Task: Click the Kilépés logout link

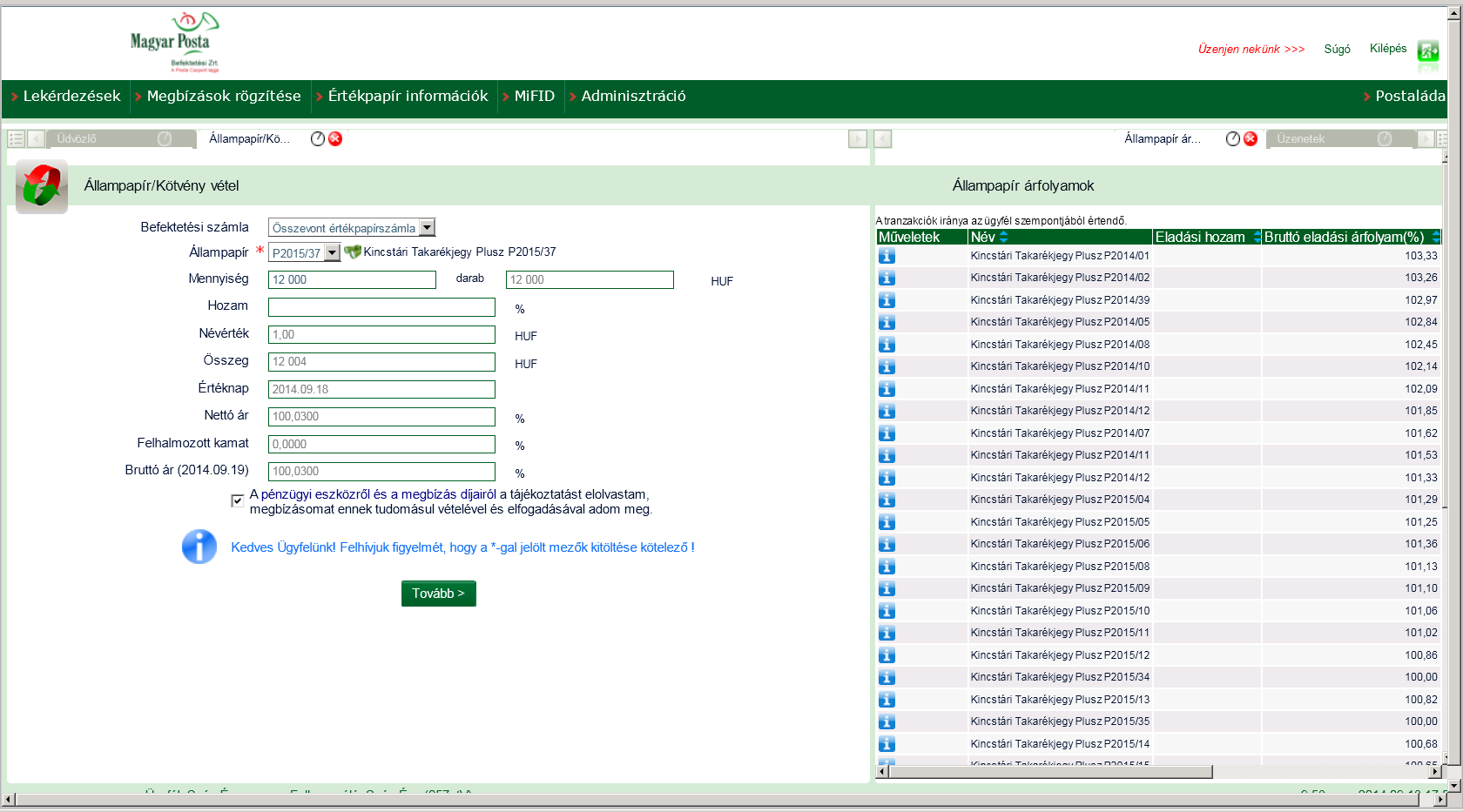Action: 1388,48
